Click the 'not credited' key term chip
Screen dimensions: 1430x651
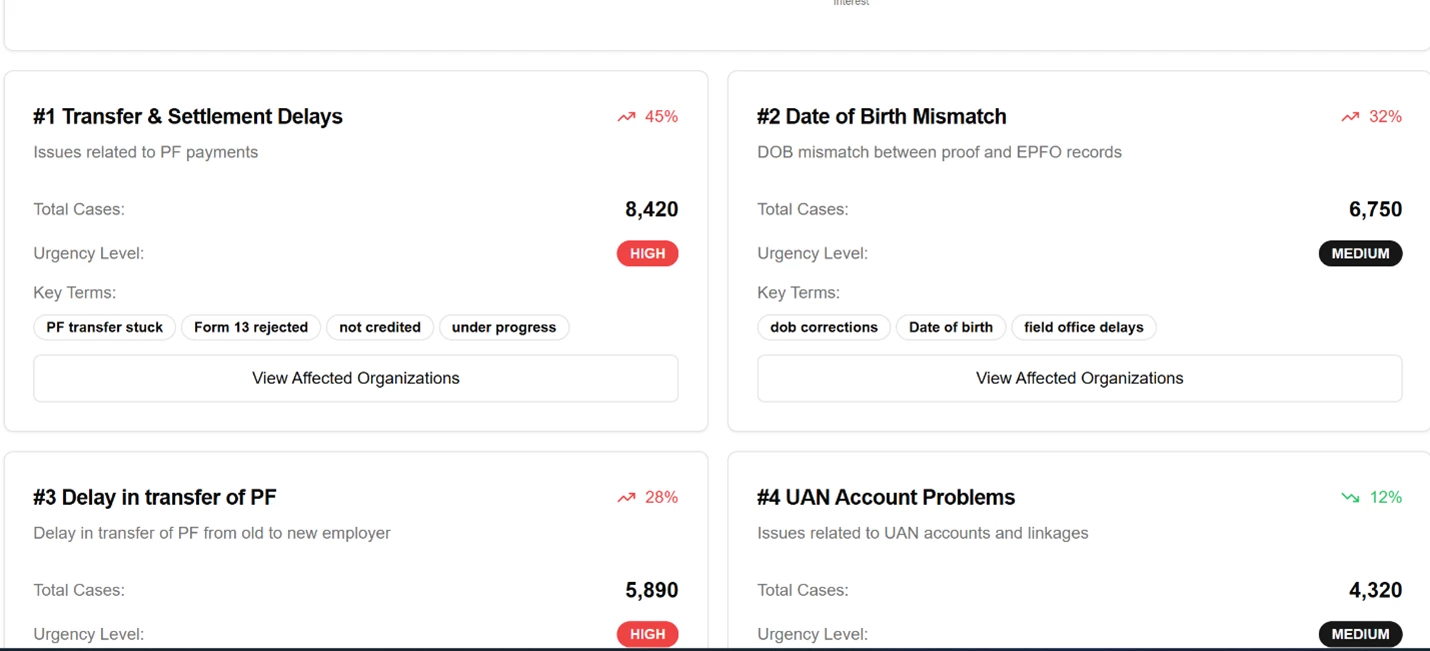click(x=380, y=327)
